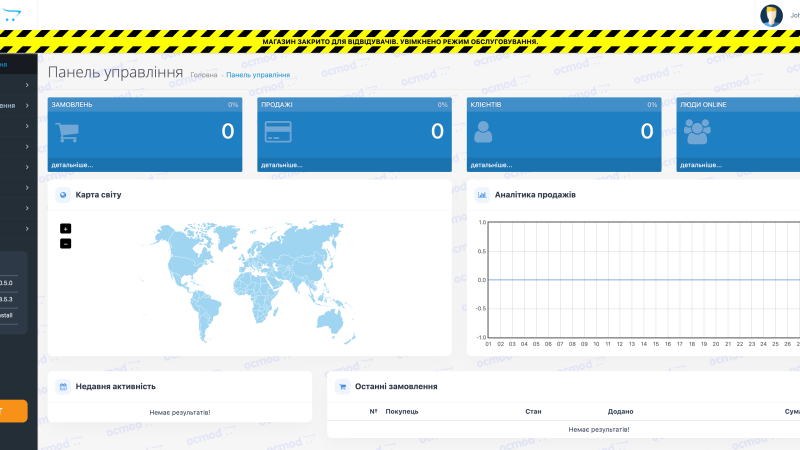Click ЗАМОВЛЕНЬ tile title
The height and width of the screenshot is (450, 800).
tap(72, 105)
